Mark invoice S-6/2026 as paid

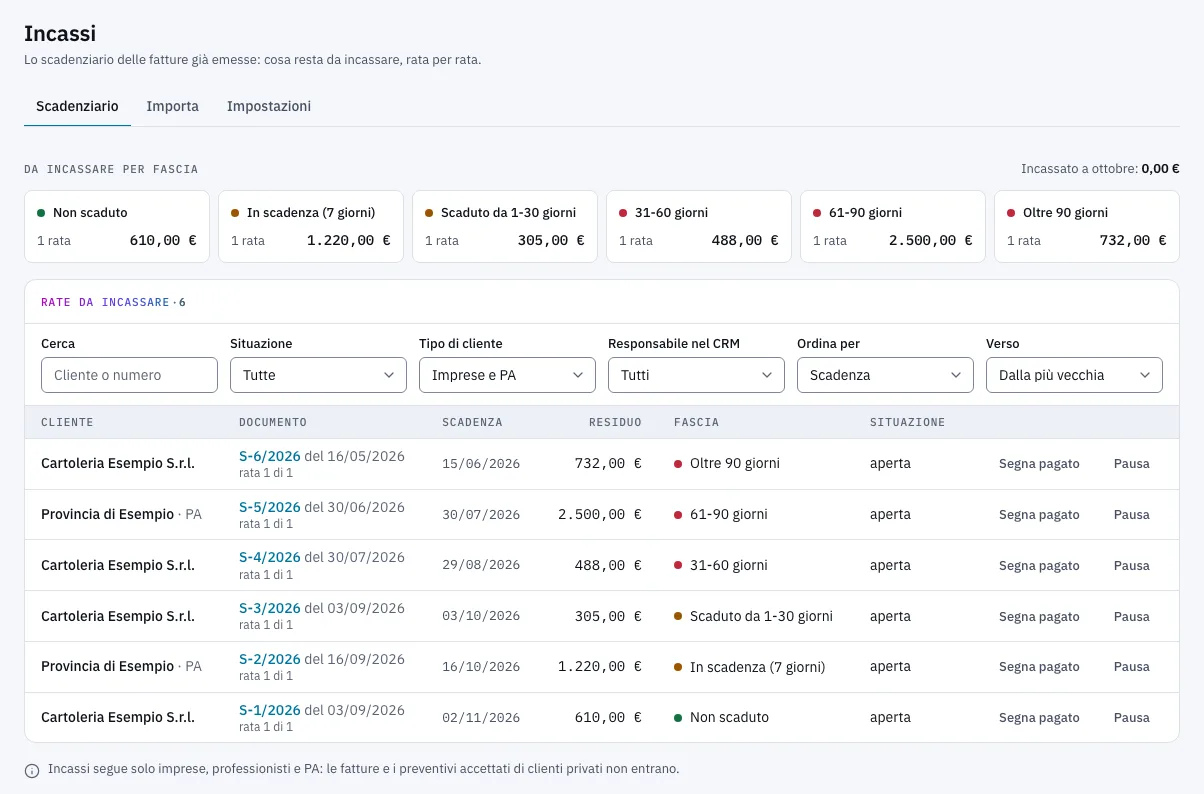pyautogui.click(x=1039, y=464)
